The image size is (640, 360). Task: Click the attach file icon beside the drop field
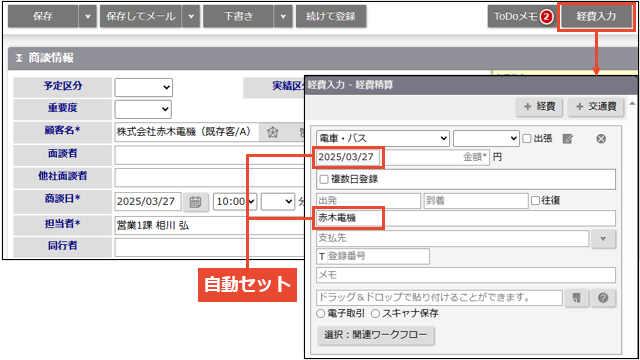coord(577,298)
